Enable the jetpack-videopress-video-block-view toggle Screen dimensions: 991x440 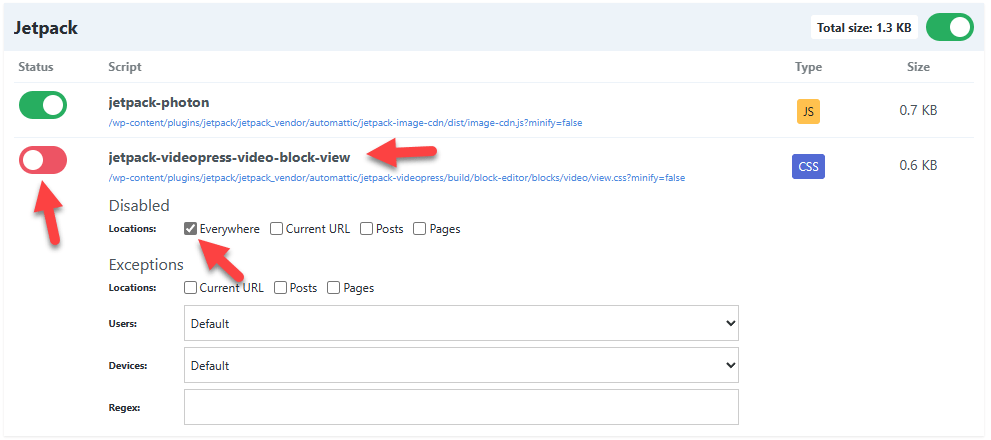pos(42,160)
